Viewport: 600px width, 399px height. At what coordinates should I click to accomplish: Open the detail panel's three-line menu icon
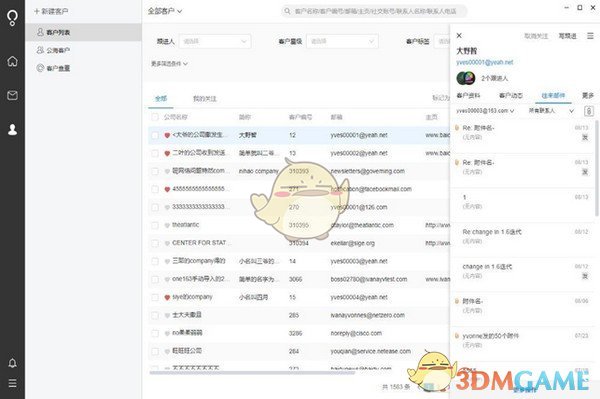tap(590, 36)
